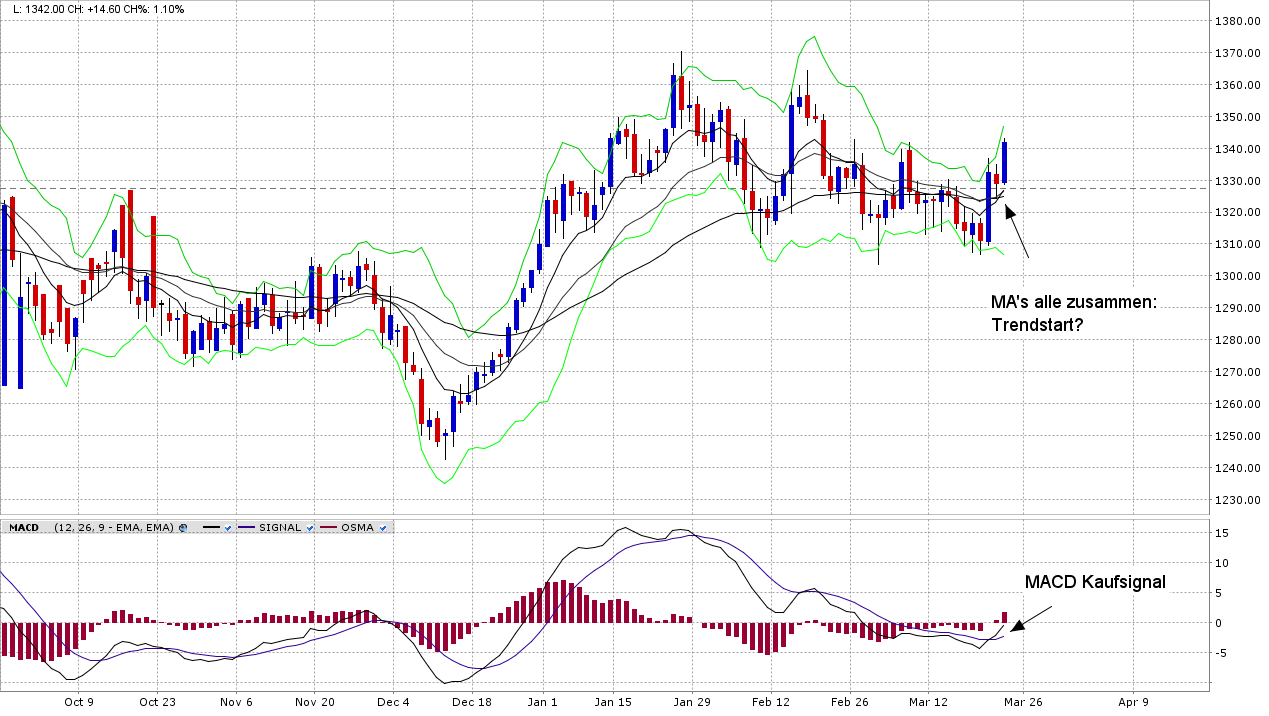Click the arrow pointing at MACD crossover
1269x716 pixels.
(1031, 618)
